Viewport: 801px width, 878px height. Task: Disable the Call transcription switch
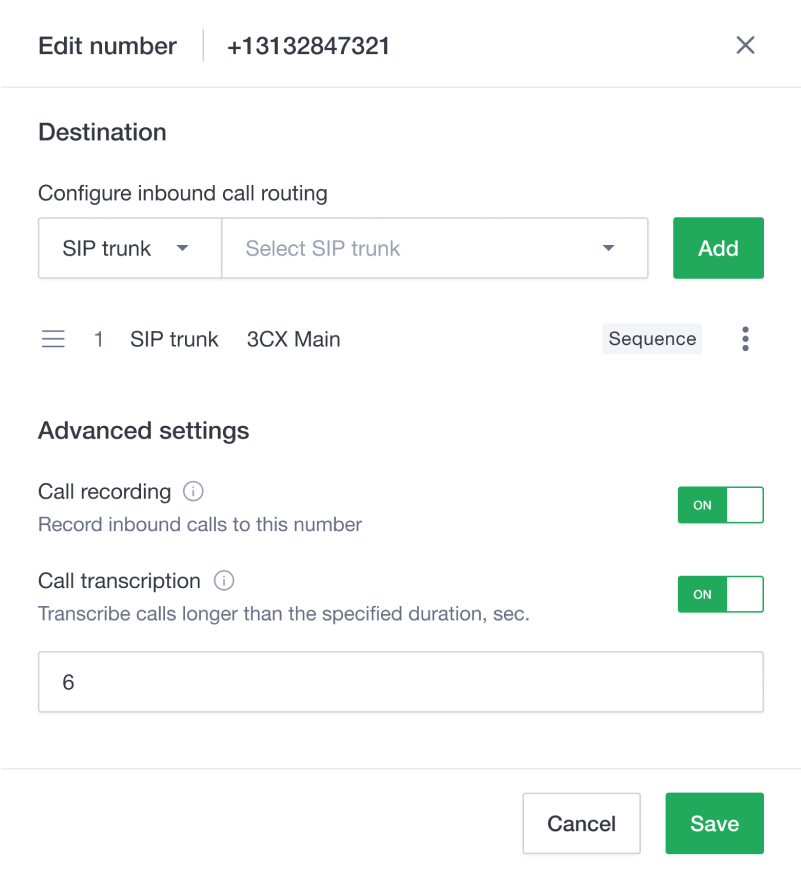tap(720, 594)
